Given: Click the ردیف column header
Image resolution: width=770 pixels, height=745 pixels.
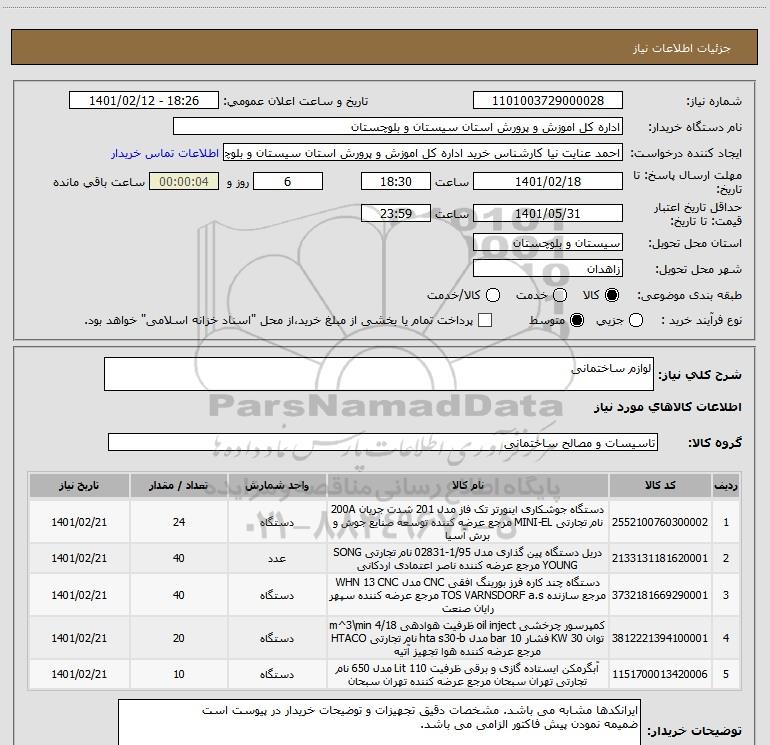Looking at the screenshot, I should click(x=726, y=486).
